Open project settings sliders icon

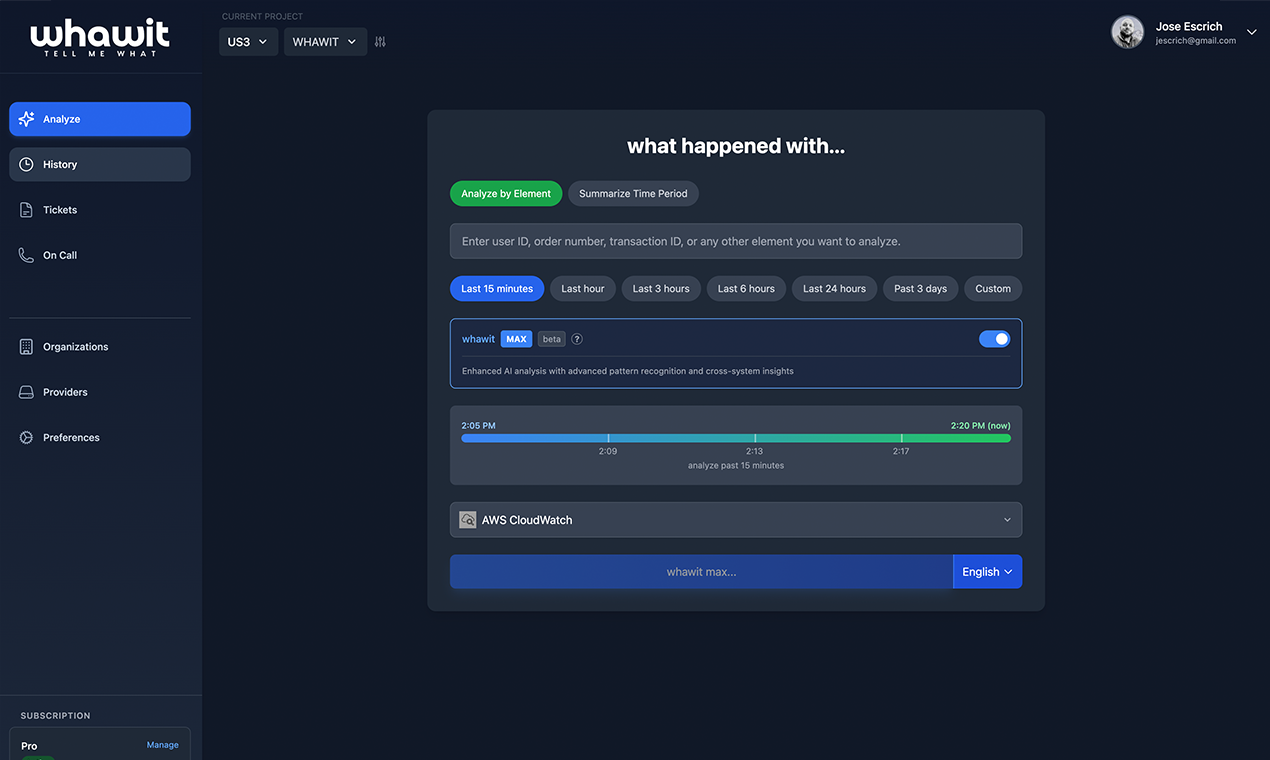380,42
